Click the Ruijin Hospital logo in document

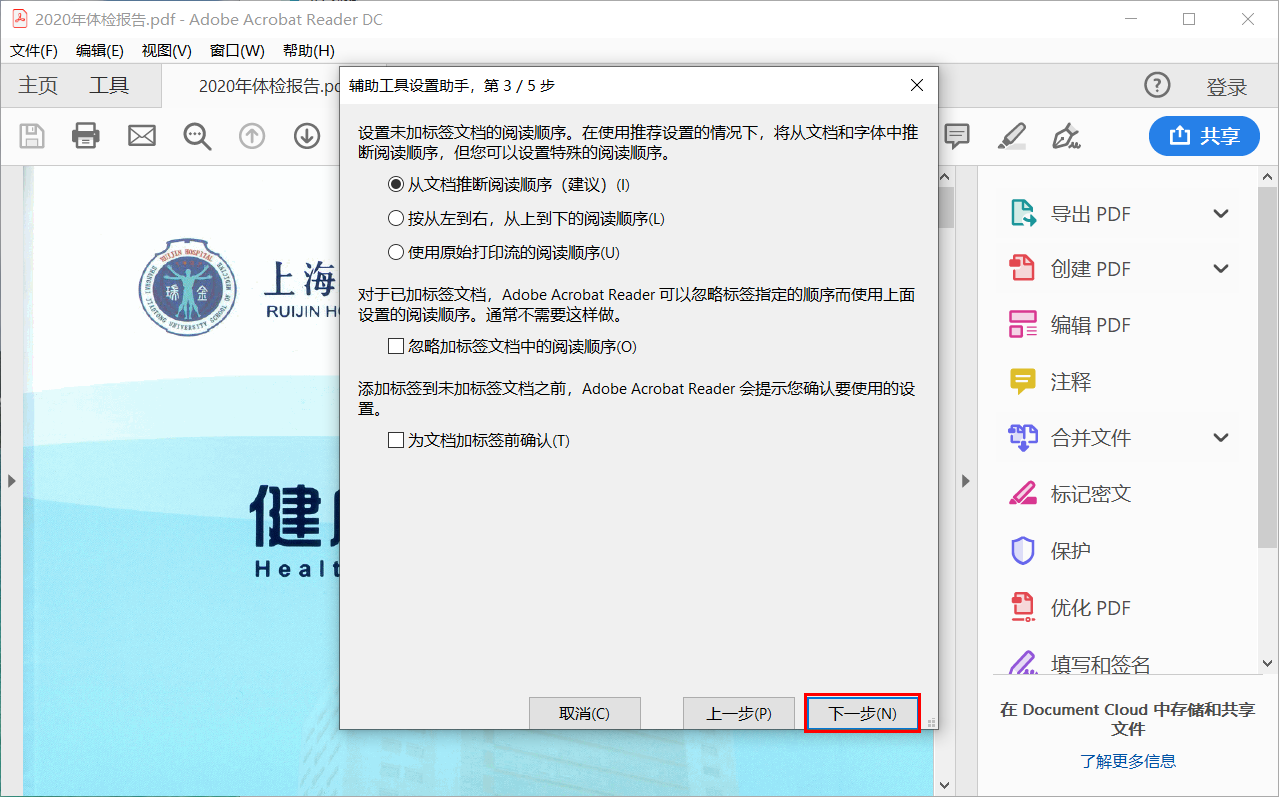click(x=188, y=285)
